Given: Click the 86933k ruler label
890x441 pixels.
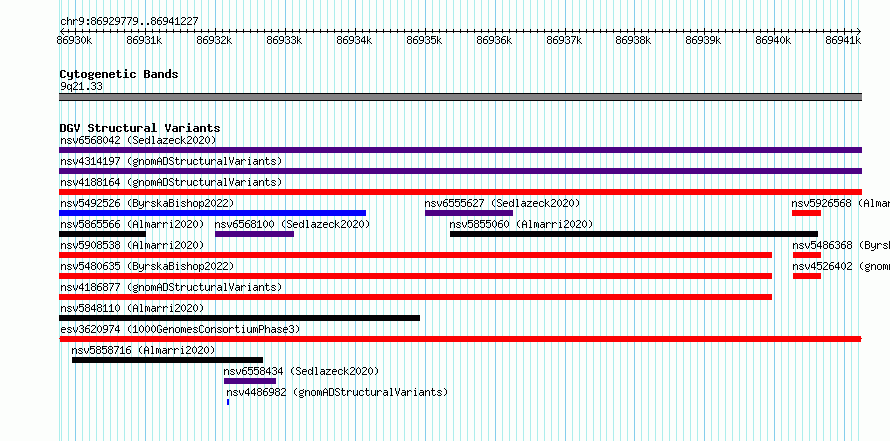Looking at the screenshot, I should [284, 40].
